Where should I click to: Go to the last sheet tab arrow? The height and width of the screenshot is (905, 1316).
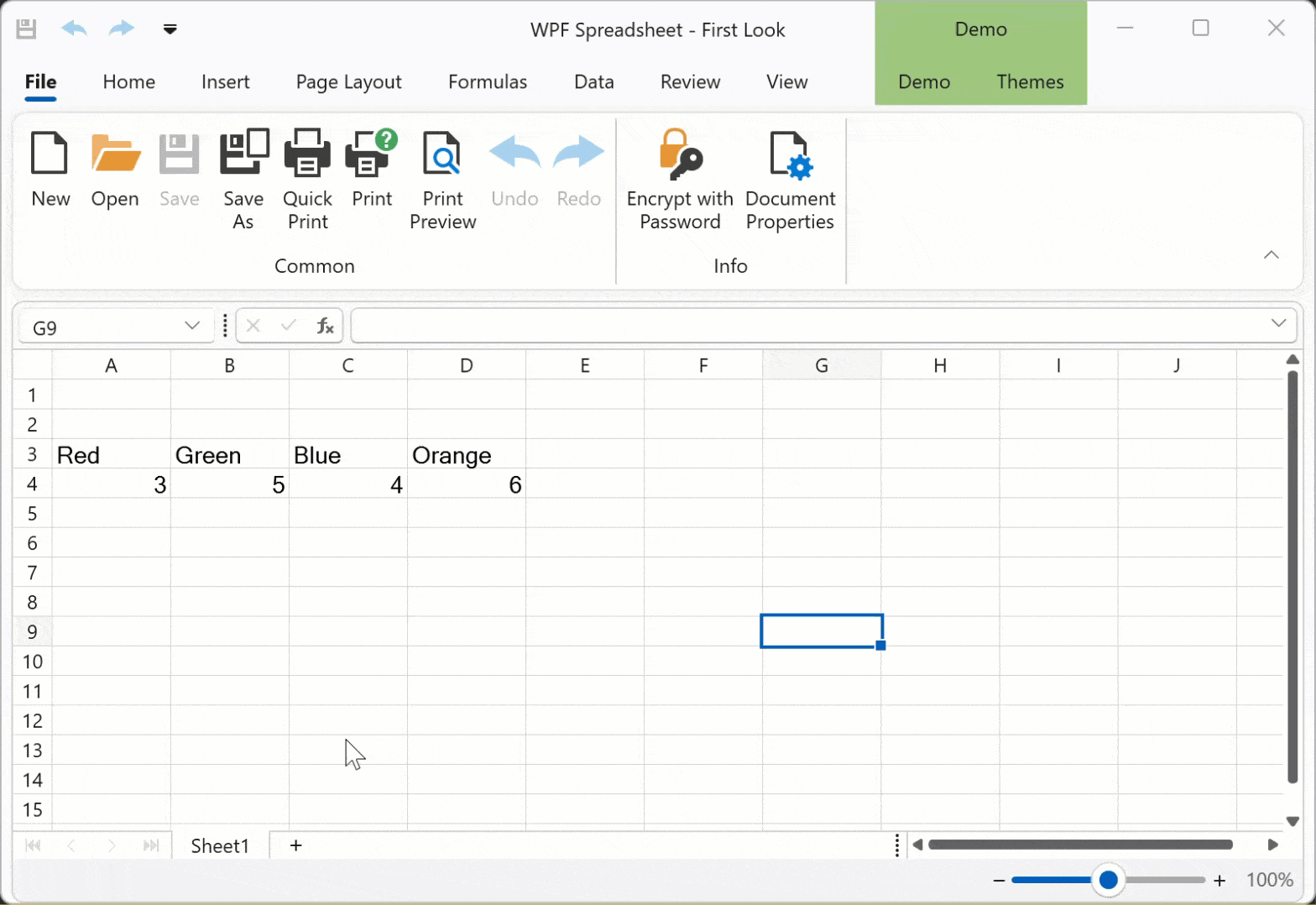point(151,845)
